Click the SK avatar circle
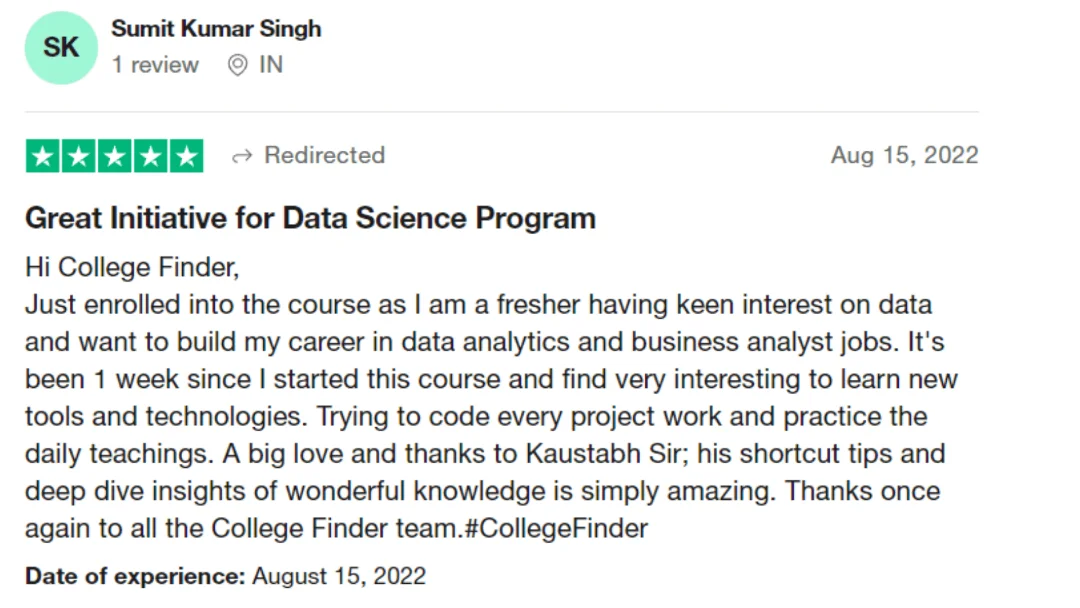Viewport: 1080px width, 608px height. coord(61,48)
